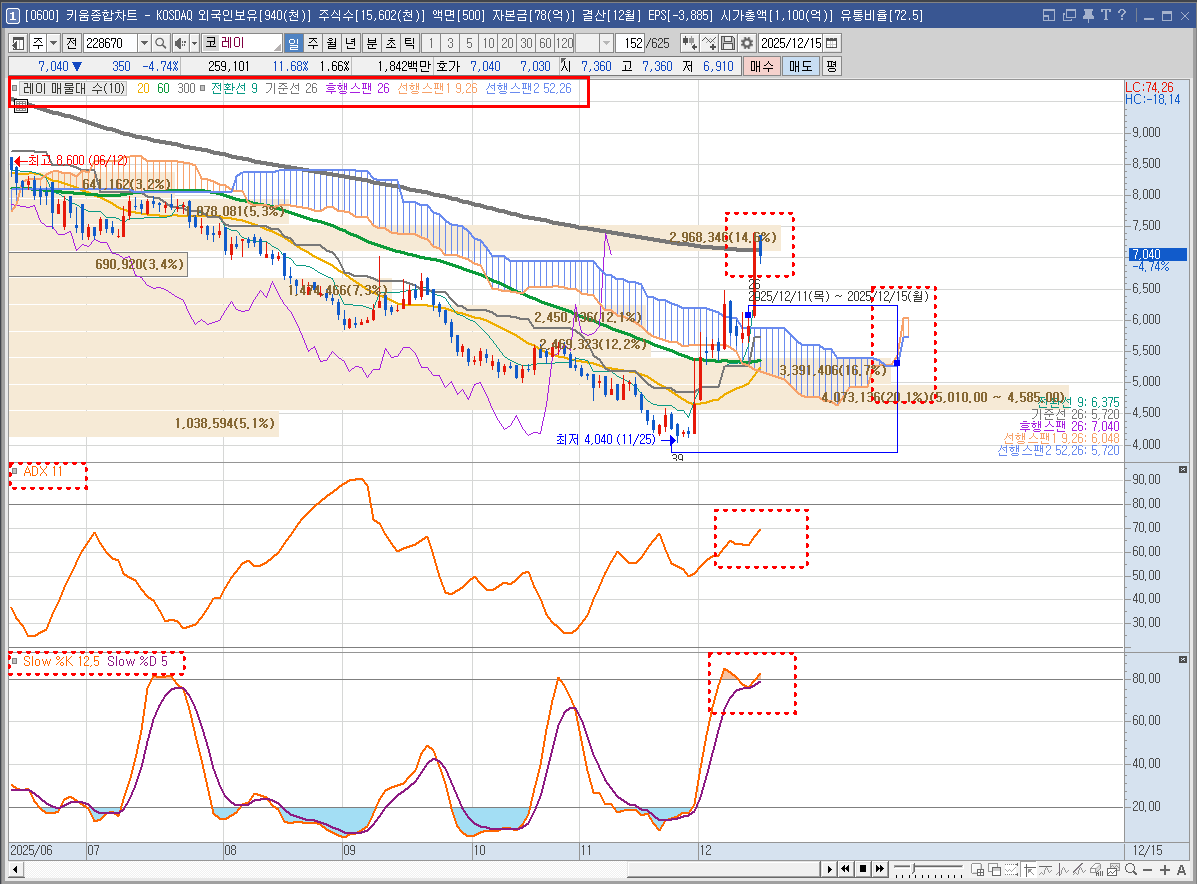This screenshot has height=884, width=1197.
Task: Click the line chart add indicator icon
Action: pos(708,44)
